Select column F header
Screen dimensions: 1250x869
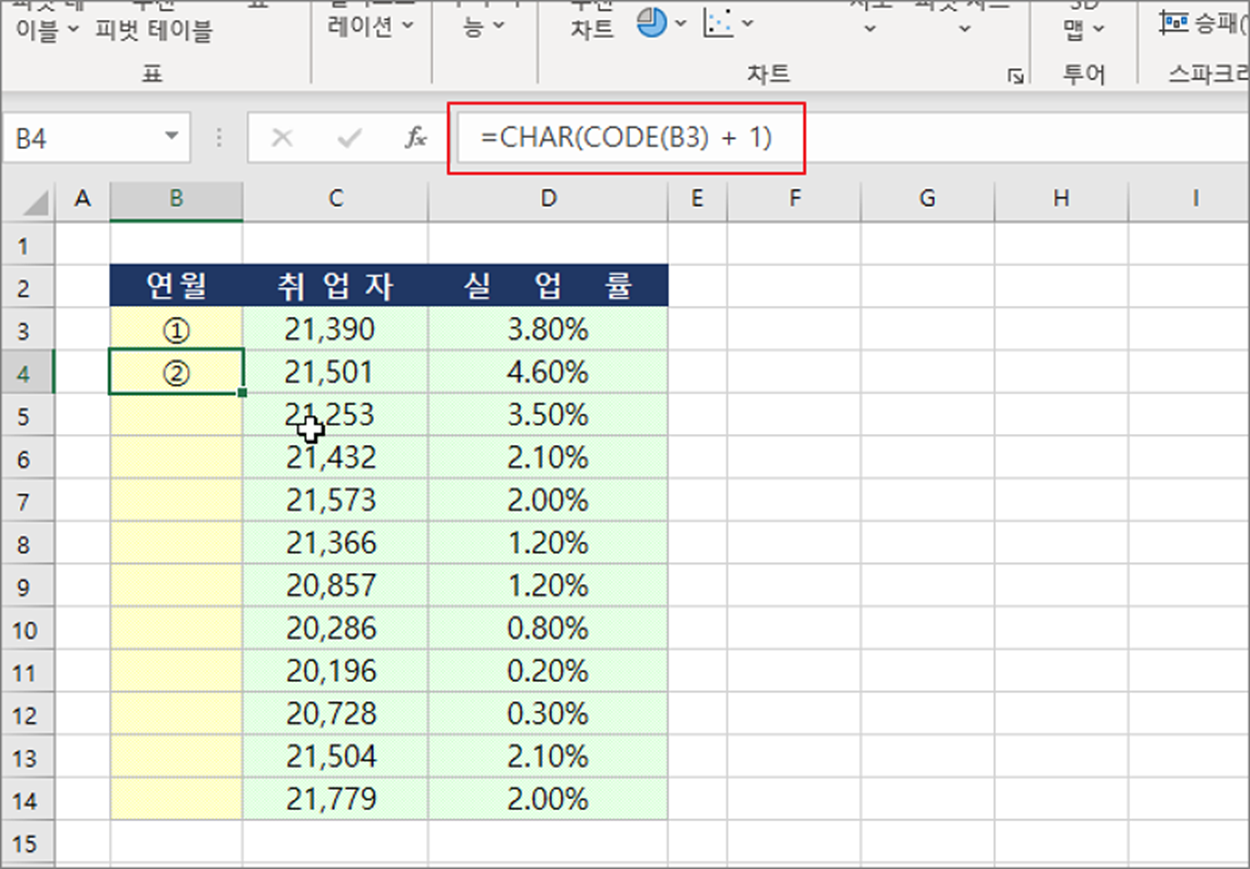pos(794,199)
